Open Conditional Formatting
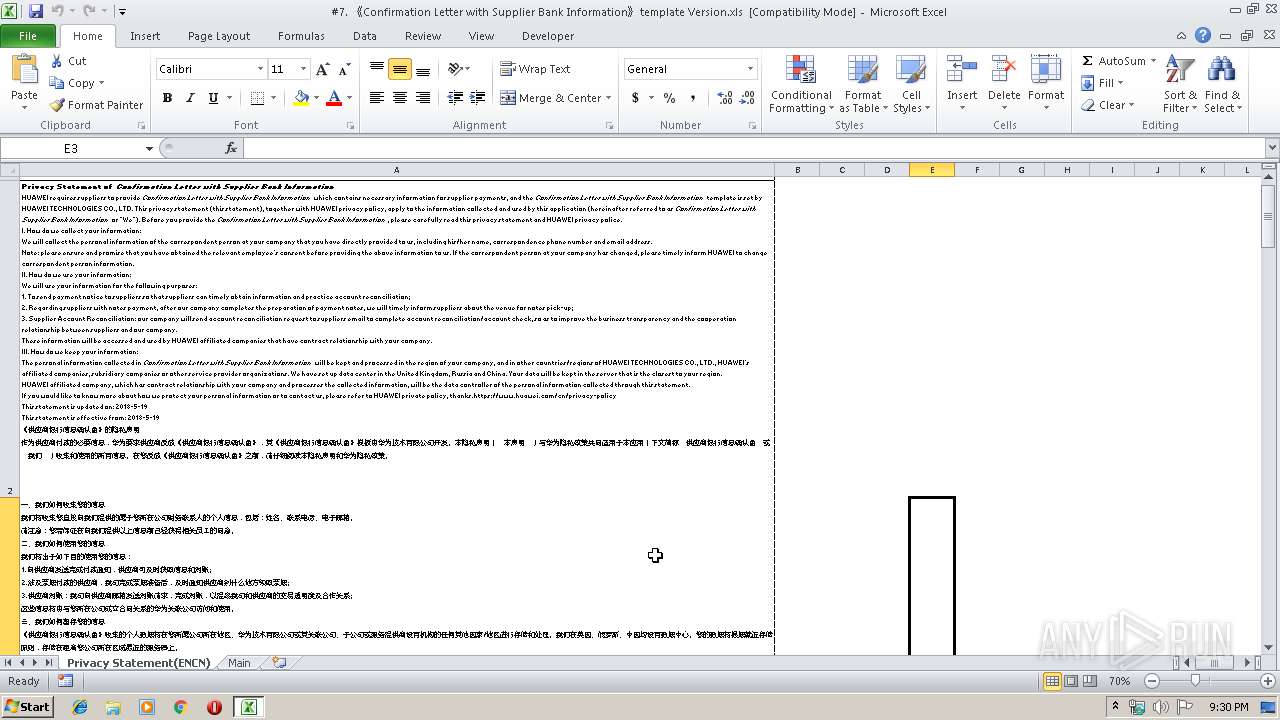This screenshot has height=720, width=1280. (800, 84)
